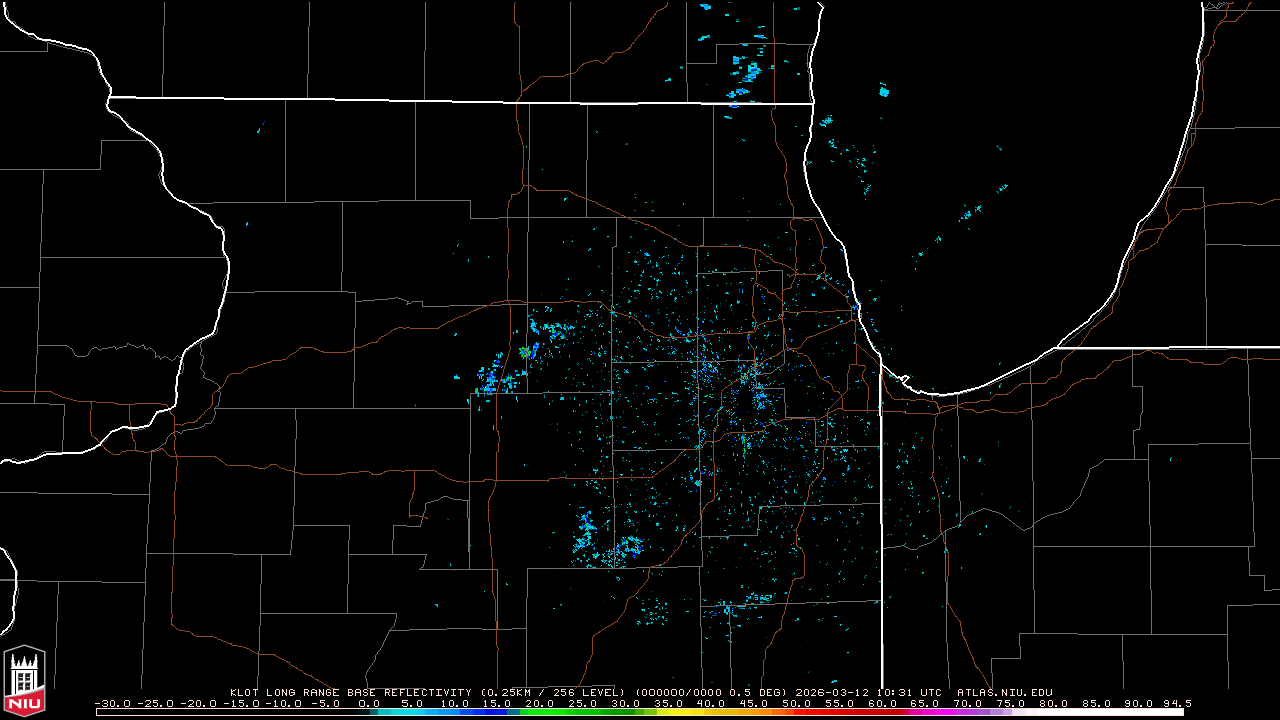Click the radar echo cluster north of state line
The image size is (1280, 720).
tap(747, 70)
